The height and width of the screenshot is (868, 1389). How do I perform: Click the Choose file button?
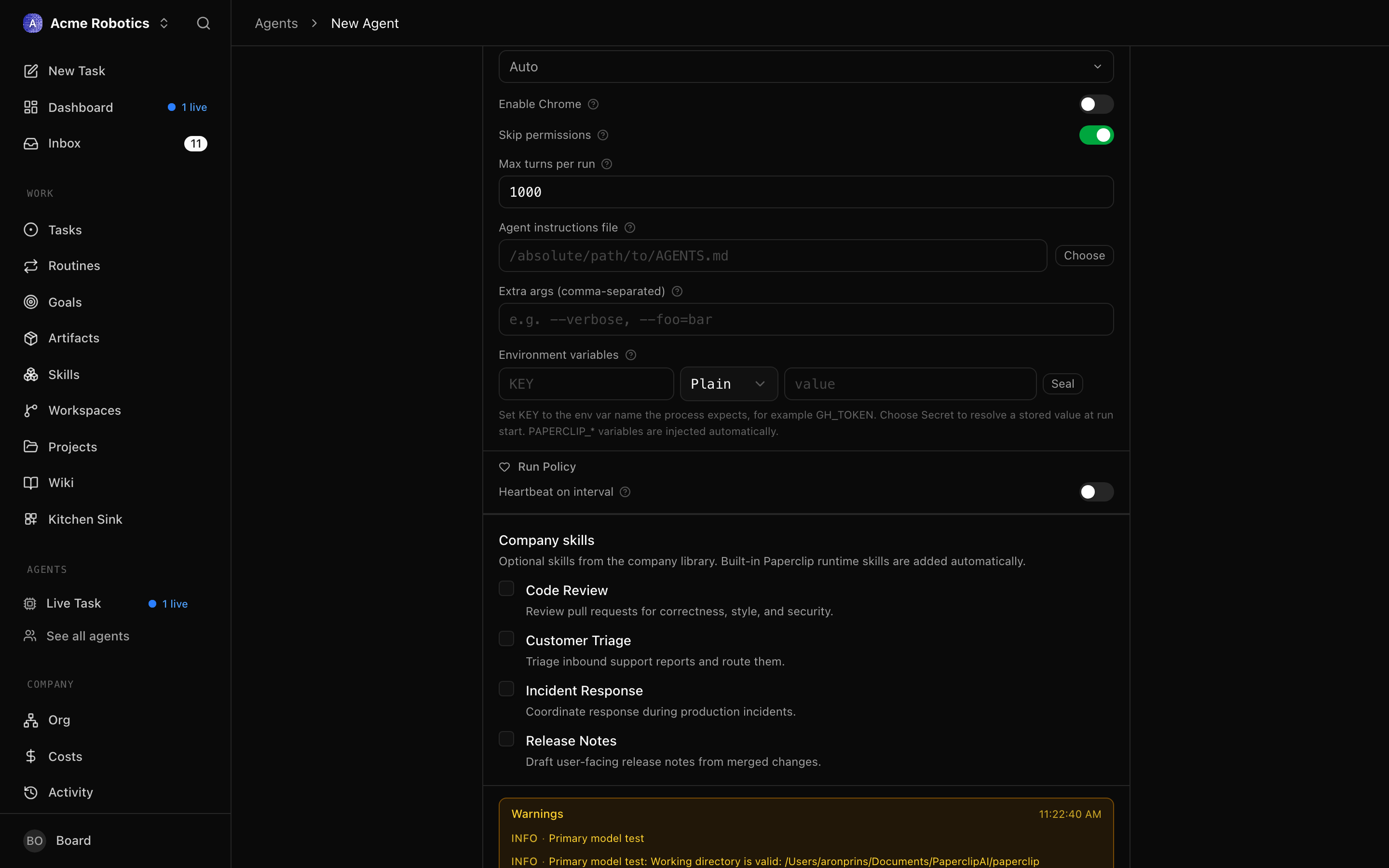(1084, 256)
